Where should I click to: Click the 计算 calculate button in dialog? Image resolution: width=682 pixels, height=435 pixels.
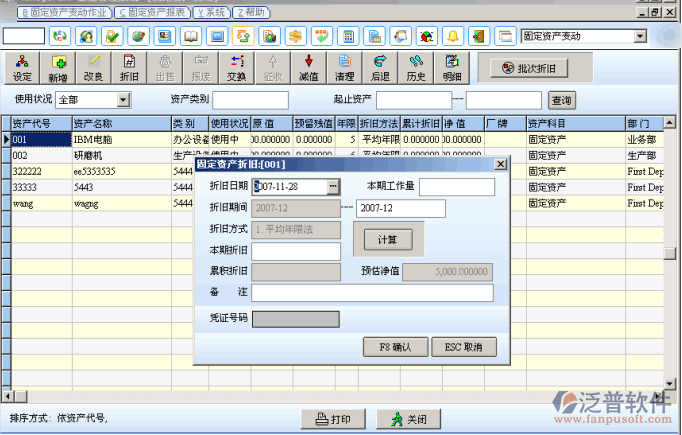(387, 240)
